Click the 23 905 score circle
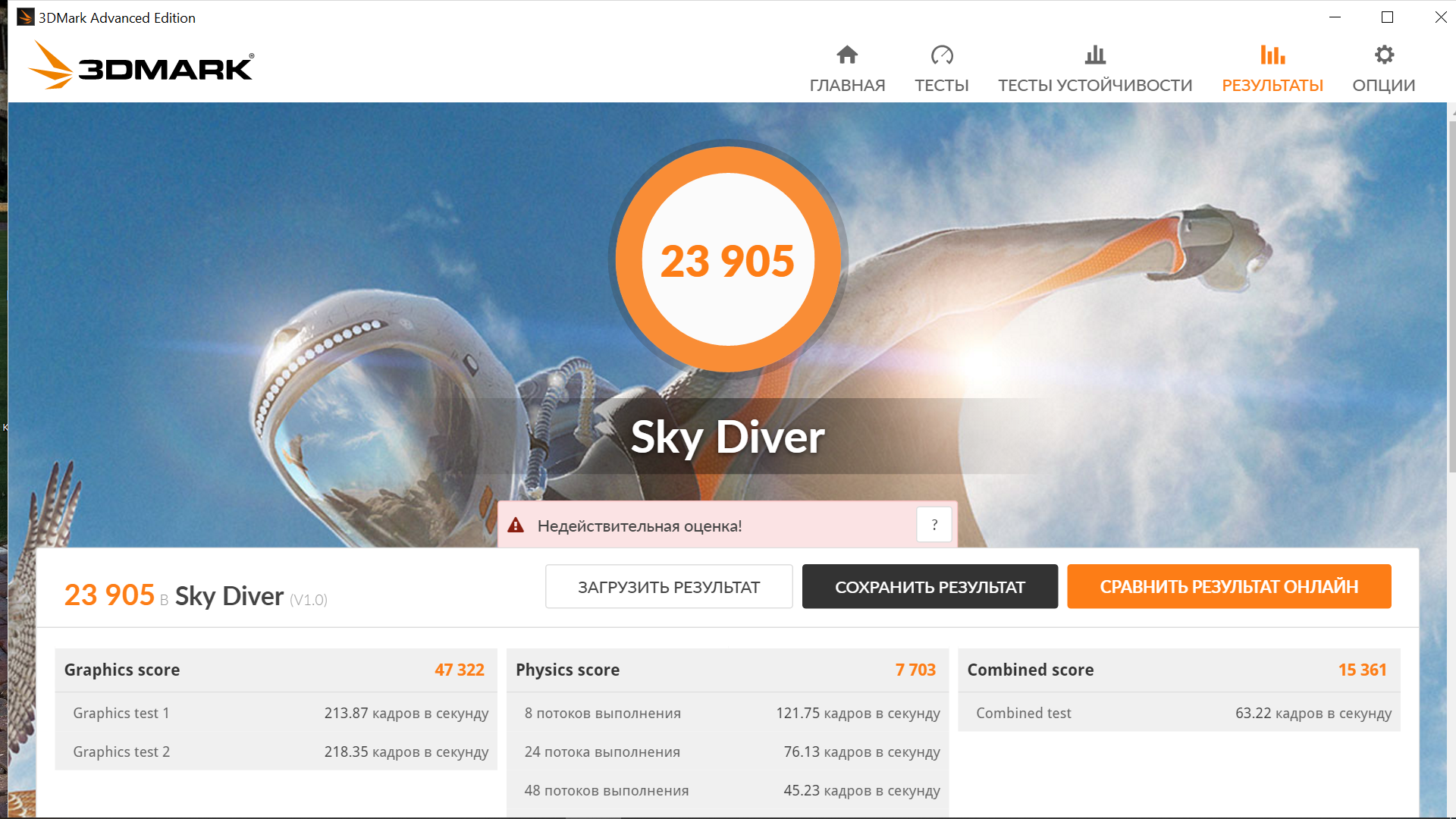Screen dimensions: 1456x819 (727, 260)
